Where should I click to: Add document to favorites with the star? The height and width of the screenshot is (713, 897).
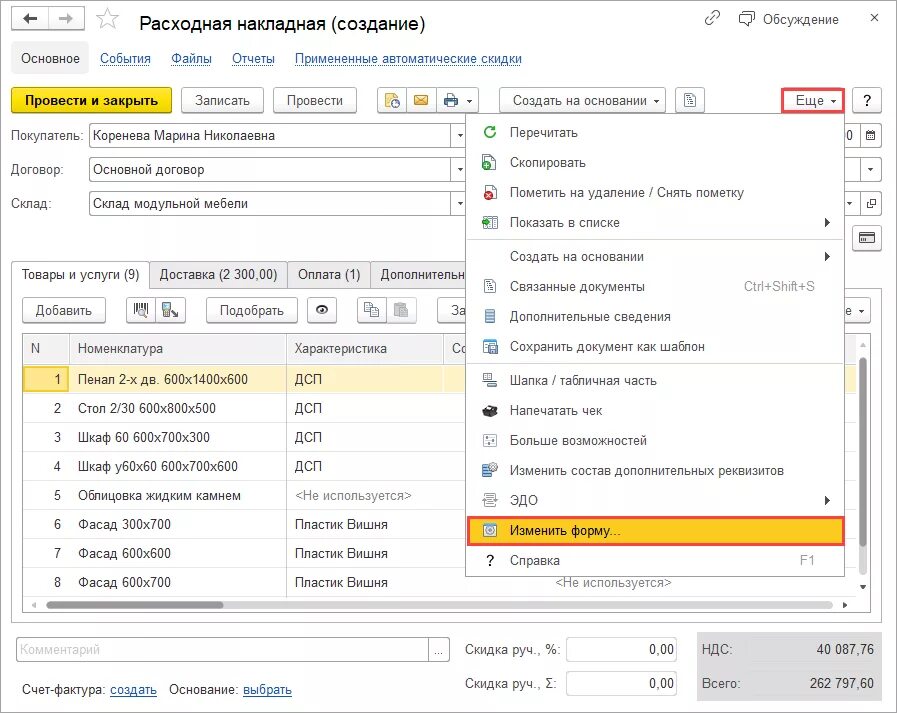click(x=108, y=19)
